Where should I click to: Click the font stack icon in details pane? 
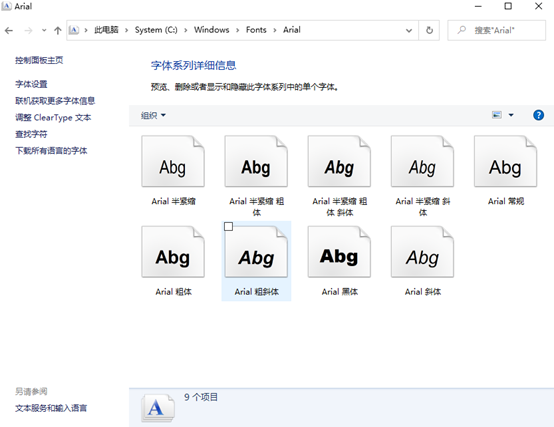pyautogui.click(x=158, y=408)
